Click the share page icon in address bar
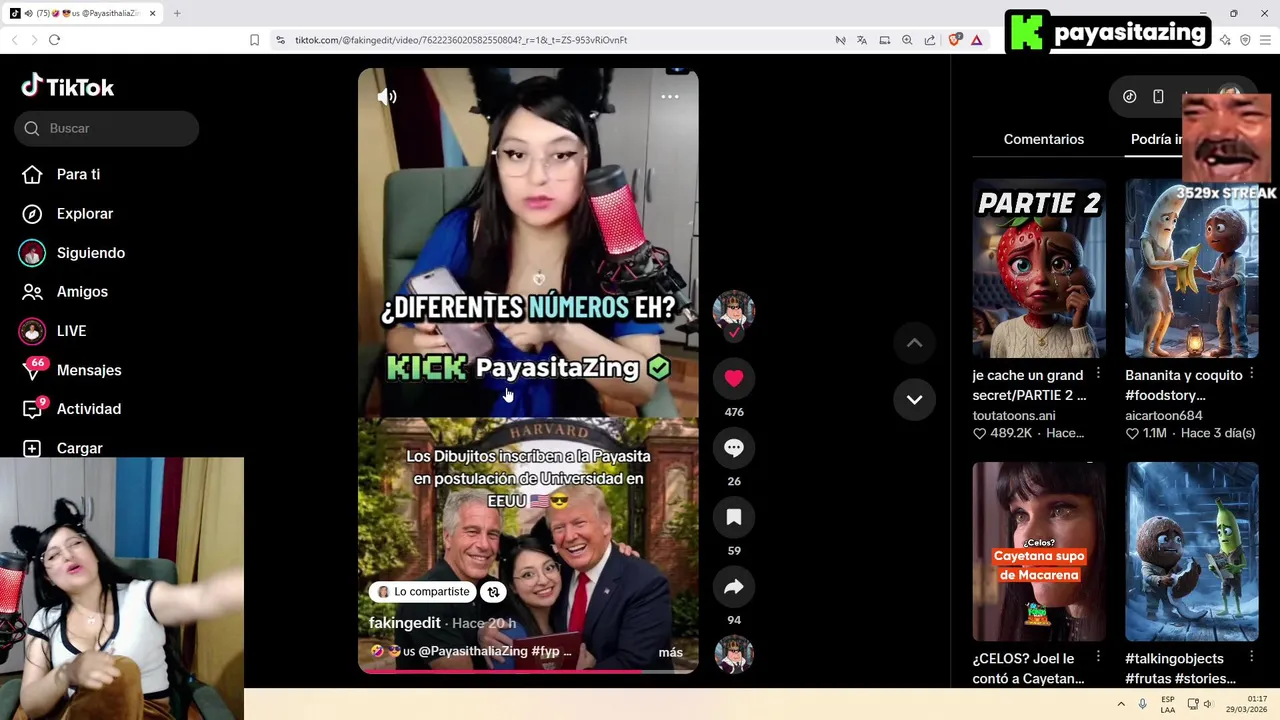1280x720 pixels. pyautogui.click(x=930, y=40)
